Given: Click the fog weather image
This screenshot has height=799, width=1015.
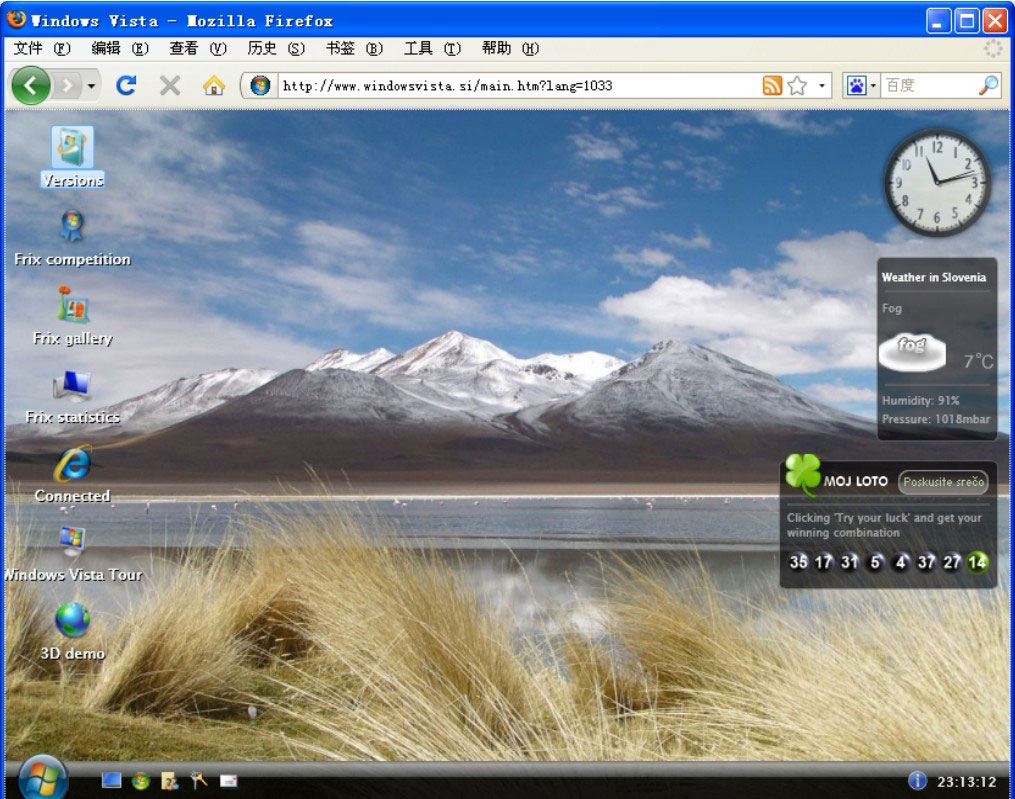Looking at the screenshot, I should click(912, 352).
